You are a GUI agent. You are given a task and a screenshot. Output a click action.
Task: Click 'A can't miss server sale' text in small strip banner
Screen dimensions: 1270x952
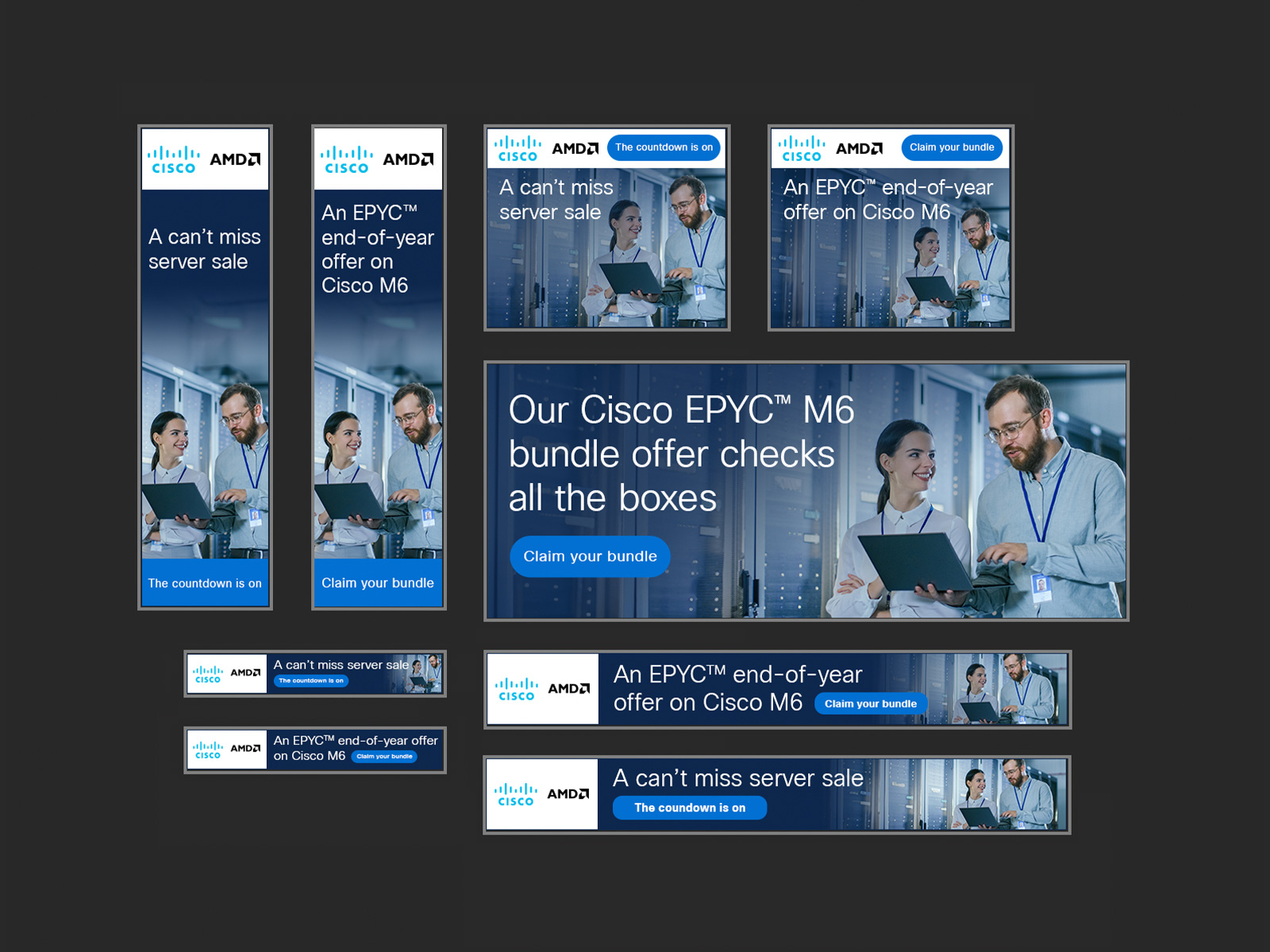[341, 665]
